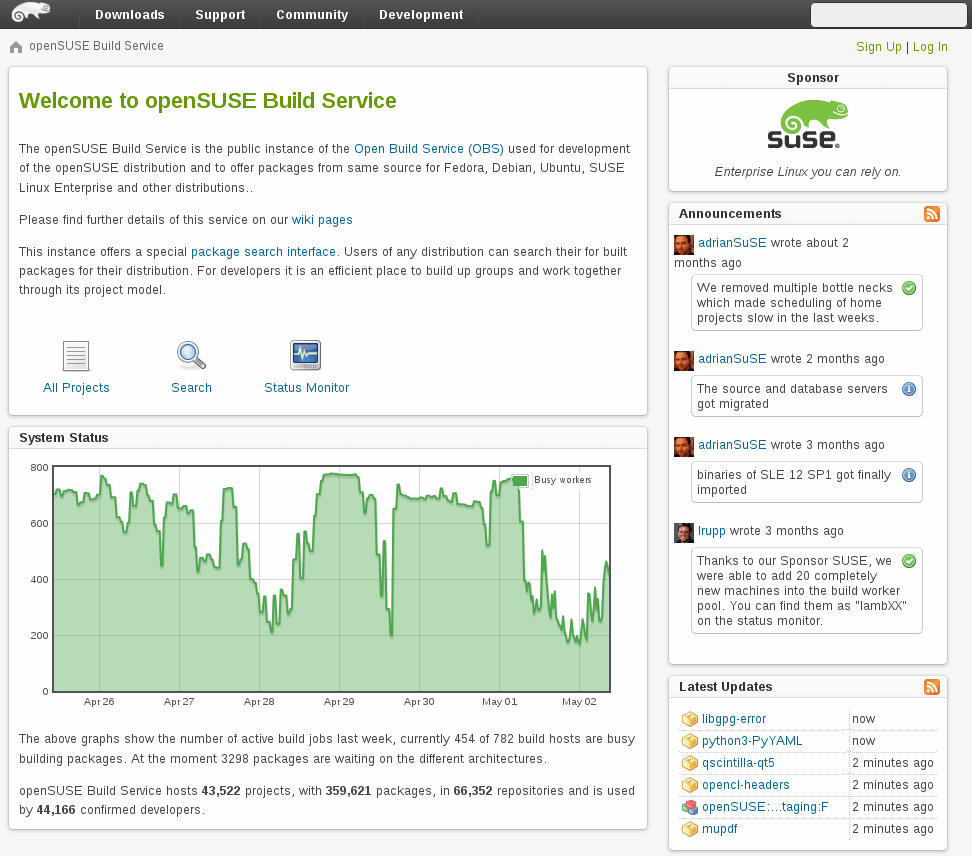The image size is (972, 856).
Task: Open the Development menu
Action: click(421, 15)
